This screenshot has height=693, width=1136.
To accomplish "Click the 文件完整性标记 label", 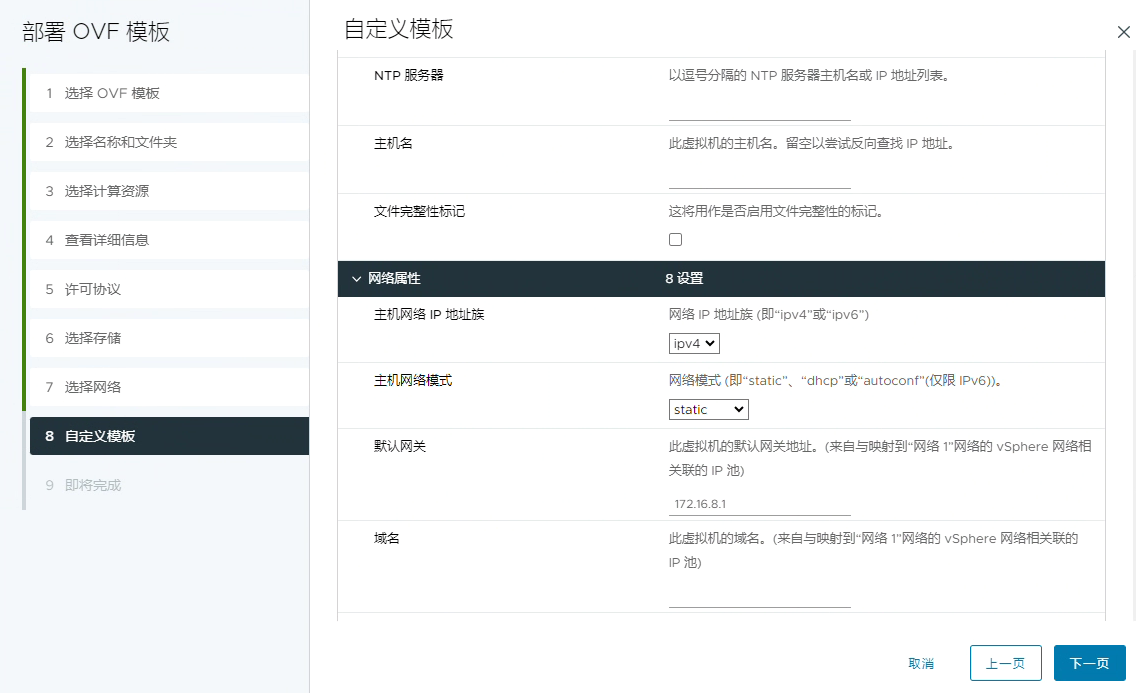I will 419,211.
